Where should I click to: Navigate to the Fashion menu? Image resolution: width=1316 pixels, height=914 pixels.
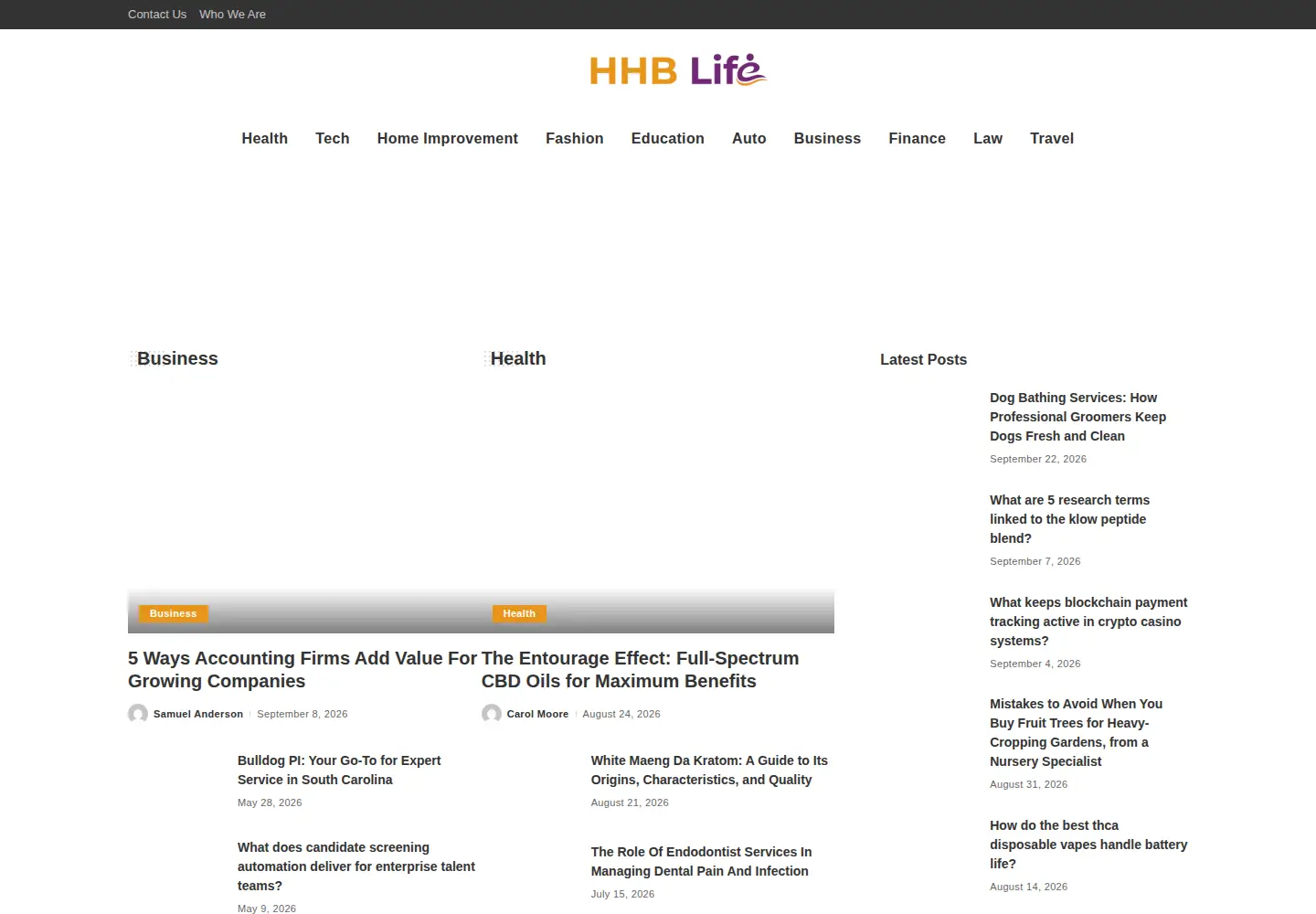(x=575, y=139)
